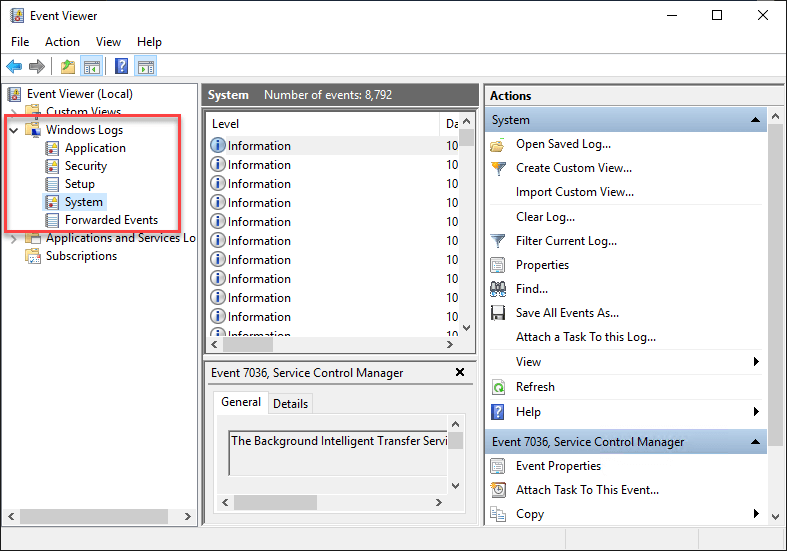This screenshot has width=787, height=551.
Task: Click the Back arrow toolbar icon
Action: click(x=14, y=66)
